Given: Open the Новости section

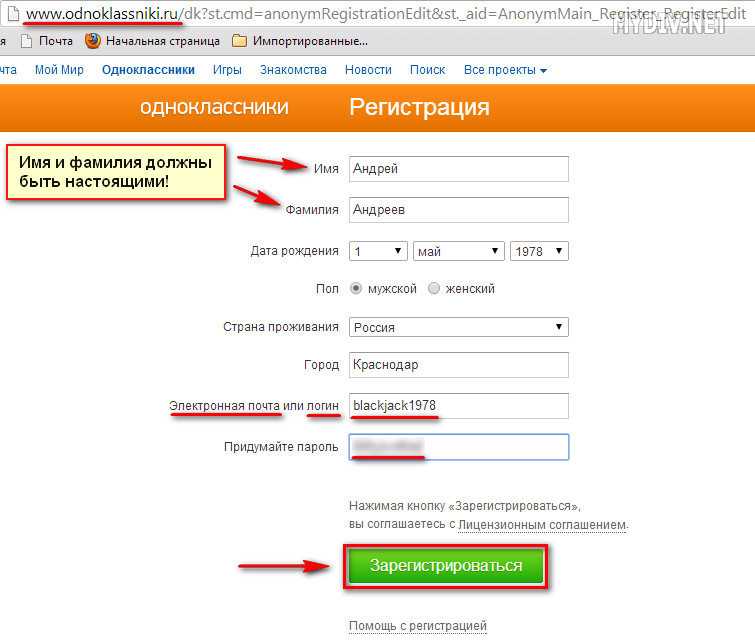Looking at the screenshot, I should click(368, 70).
